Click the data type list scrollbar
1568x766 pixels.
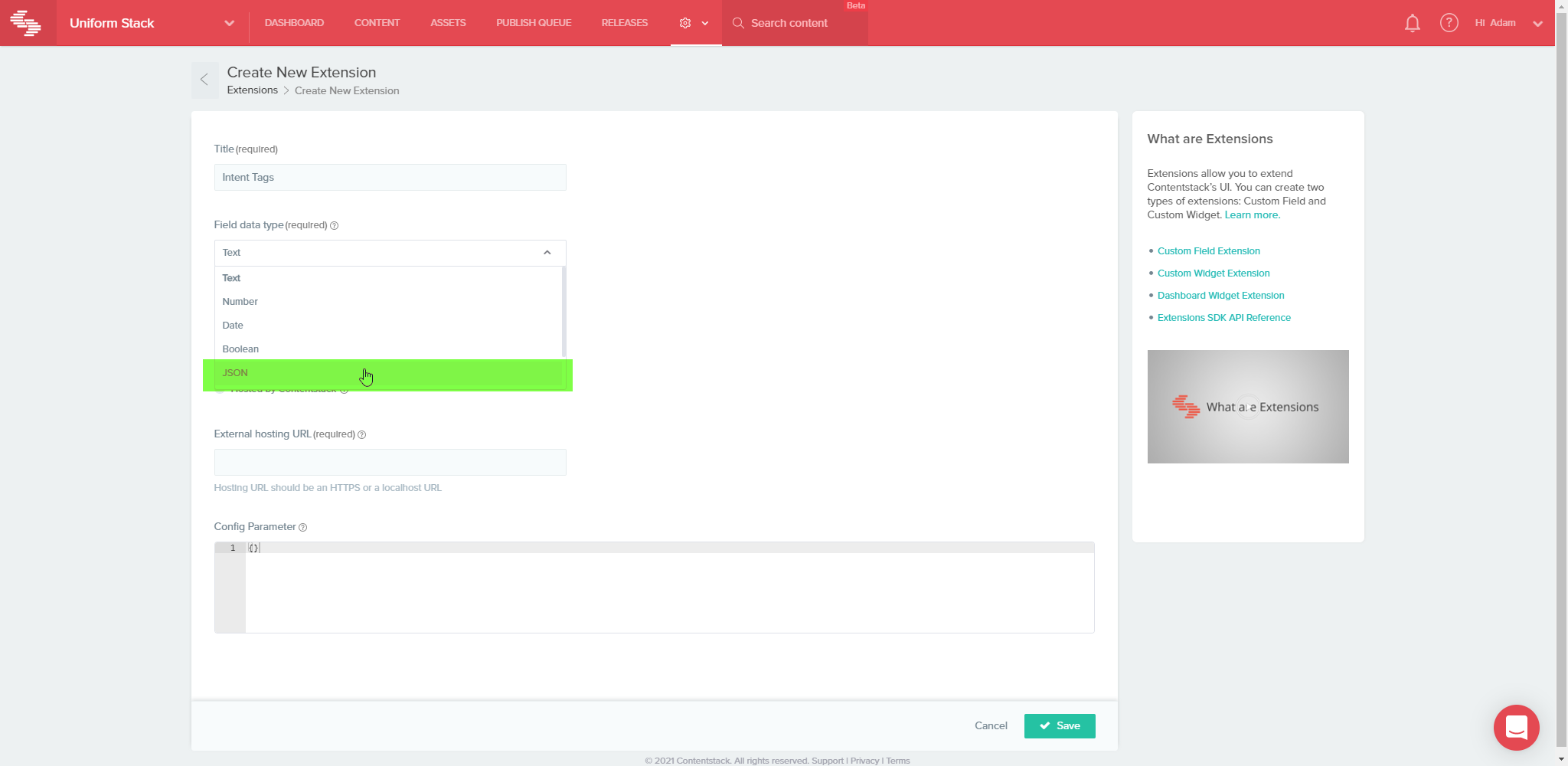564,312
